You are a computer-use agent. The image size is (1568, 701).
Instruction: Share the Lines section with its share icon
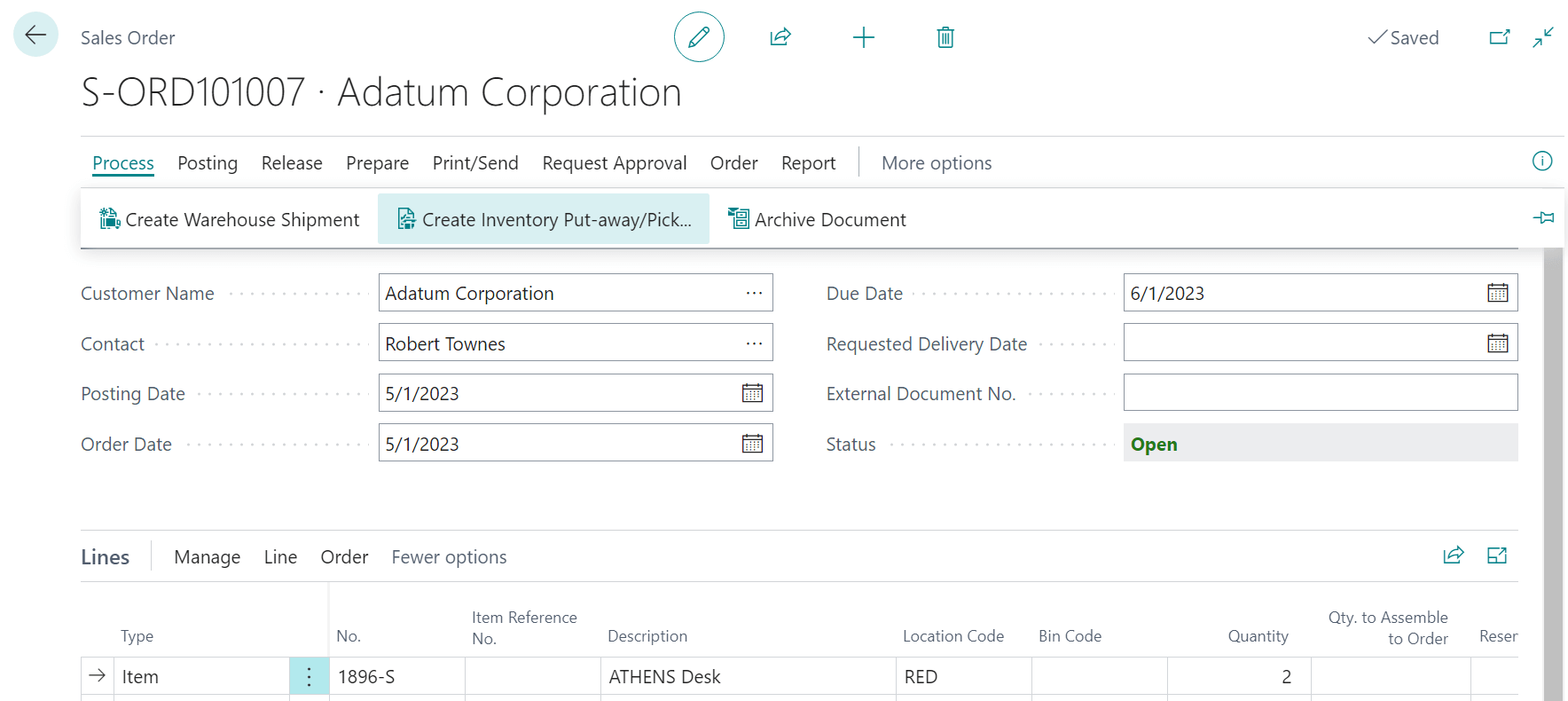point(1454,555)
